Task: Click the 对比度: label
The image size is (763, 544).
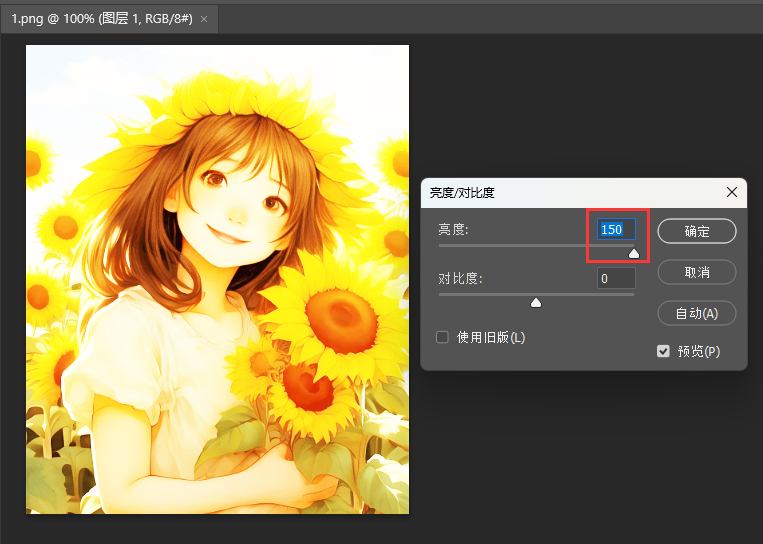Action: 460,278
